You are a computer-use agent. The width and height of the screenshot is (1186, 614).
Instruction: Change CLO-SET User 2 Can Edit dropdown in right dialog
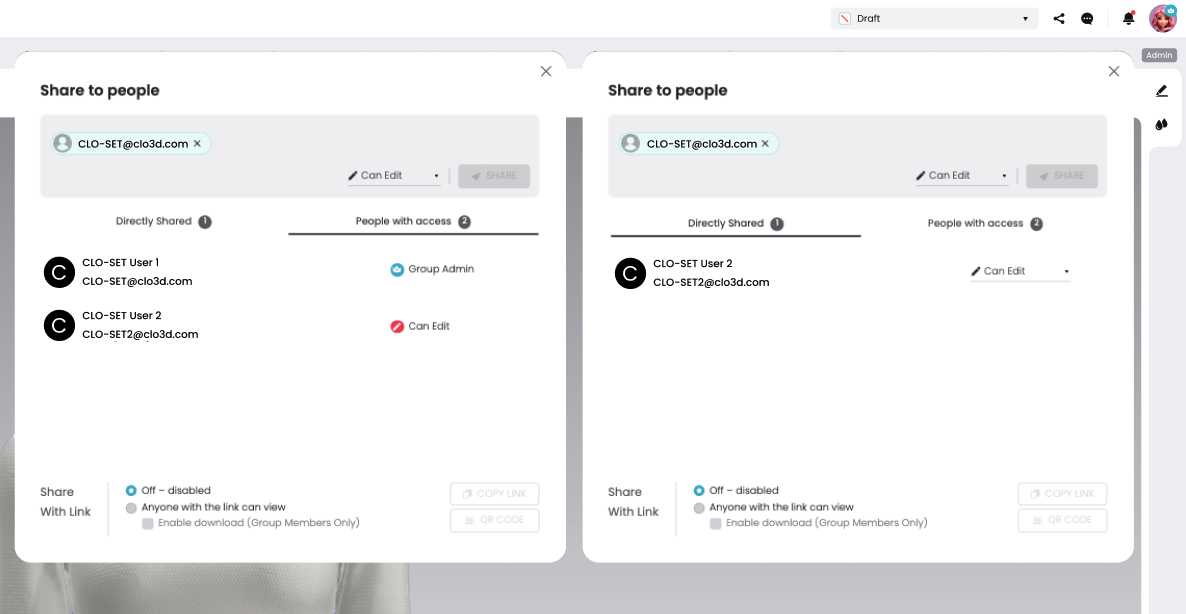[1020, 271]
